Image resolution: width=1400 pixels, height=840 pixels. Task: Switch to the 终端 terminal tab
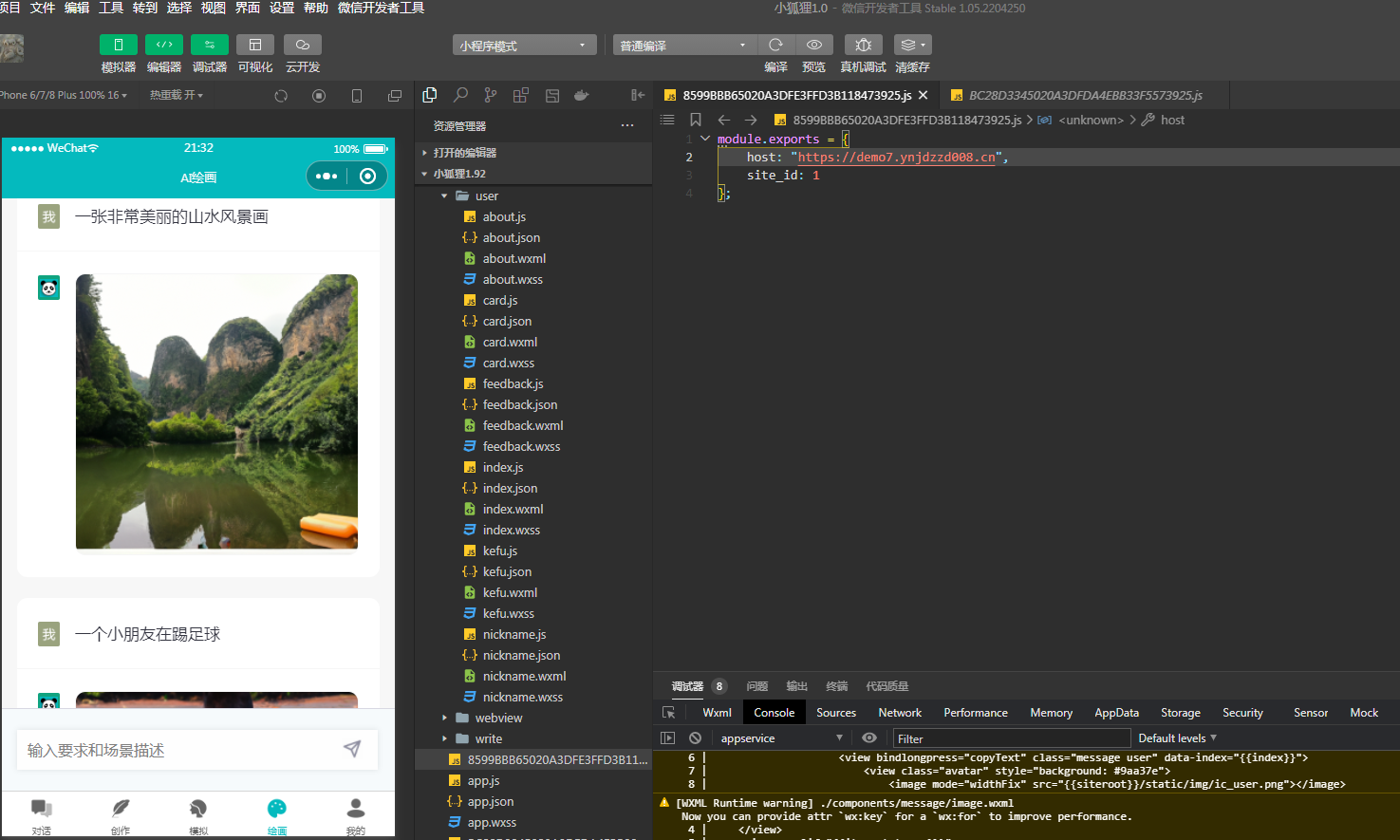836,686
